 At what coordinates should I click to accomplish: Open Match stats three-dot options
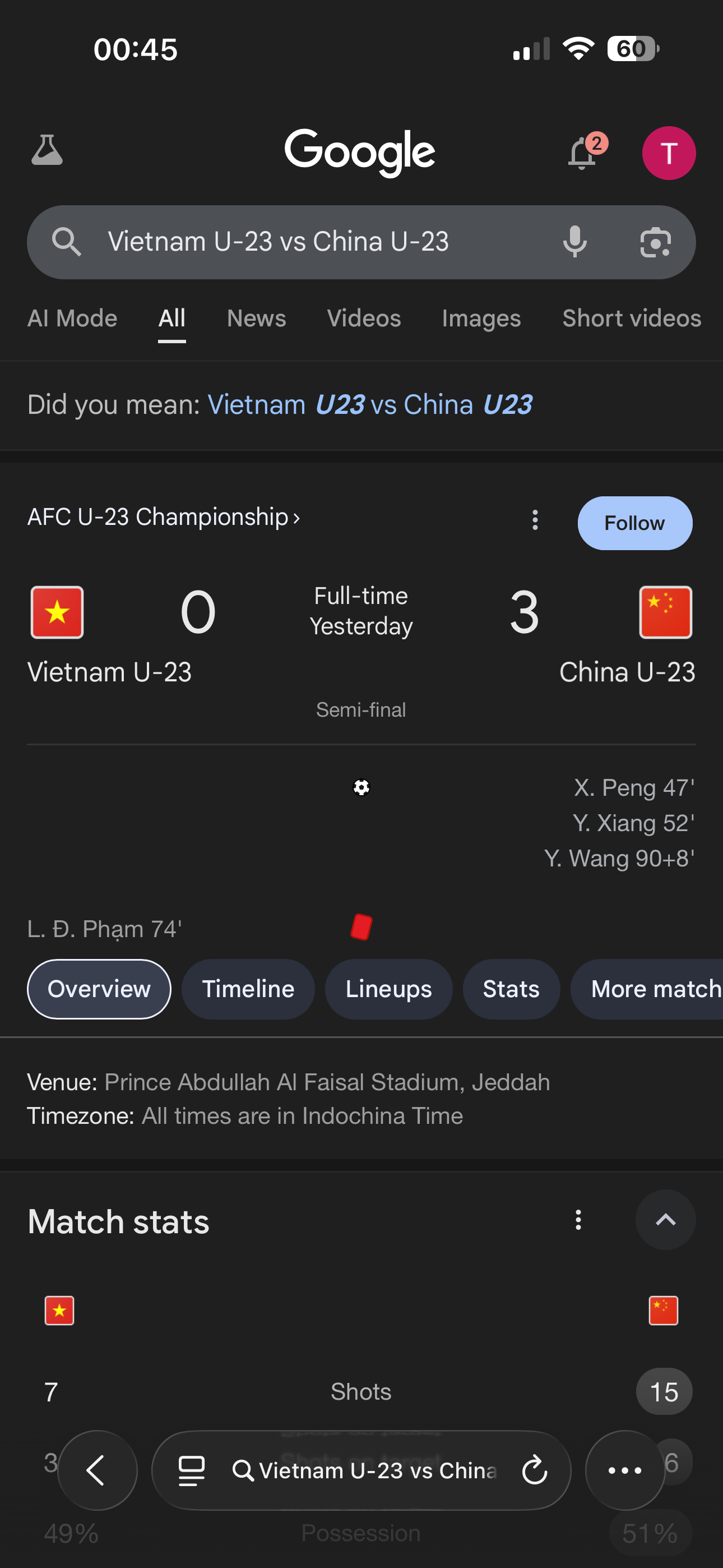point(578,1220)
